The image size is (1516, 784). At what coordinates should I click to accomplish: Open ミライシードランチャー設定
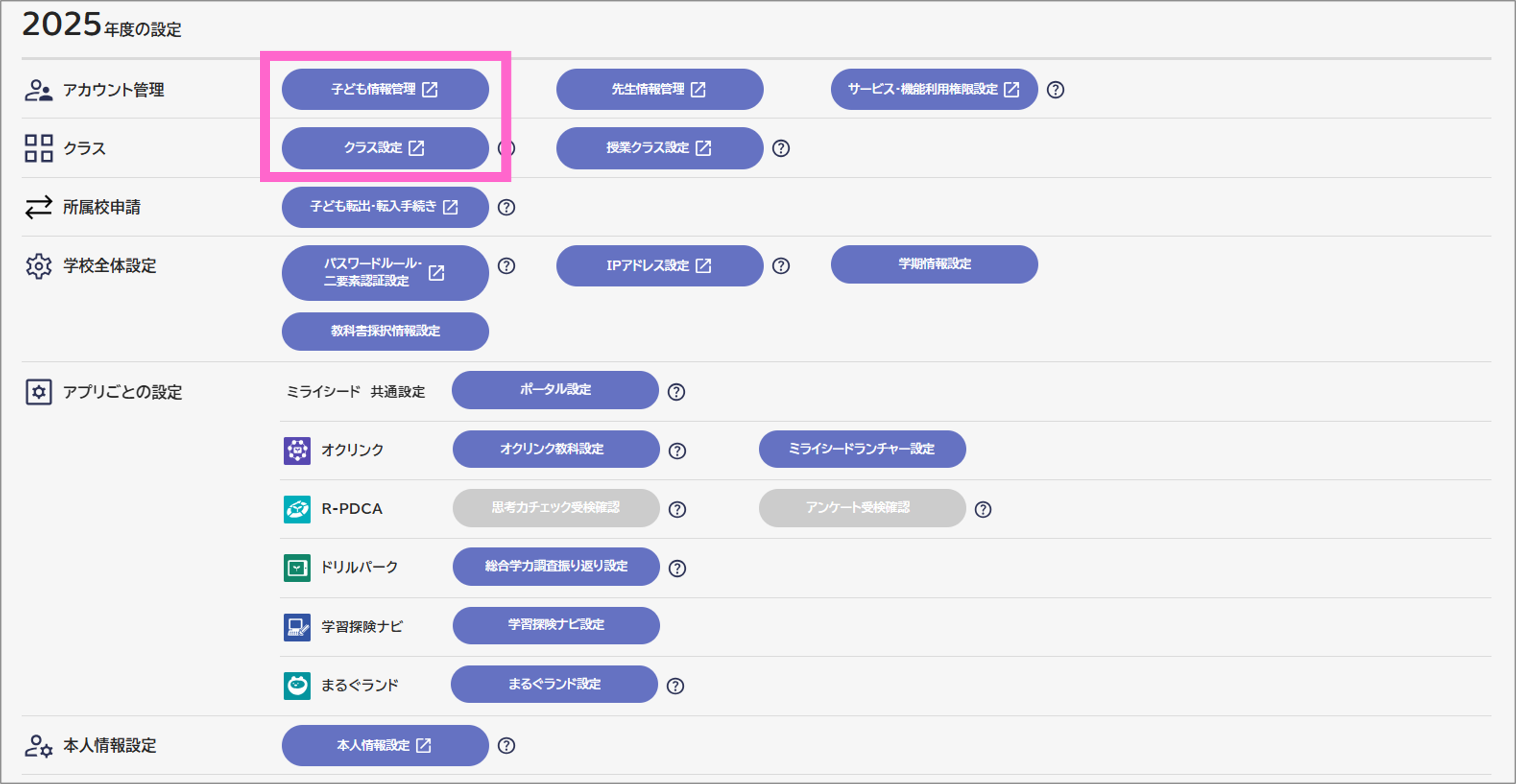[861, 449]
